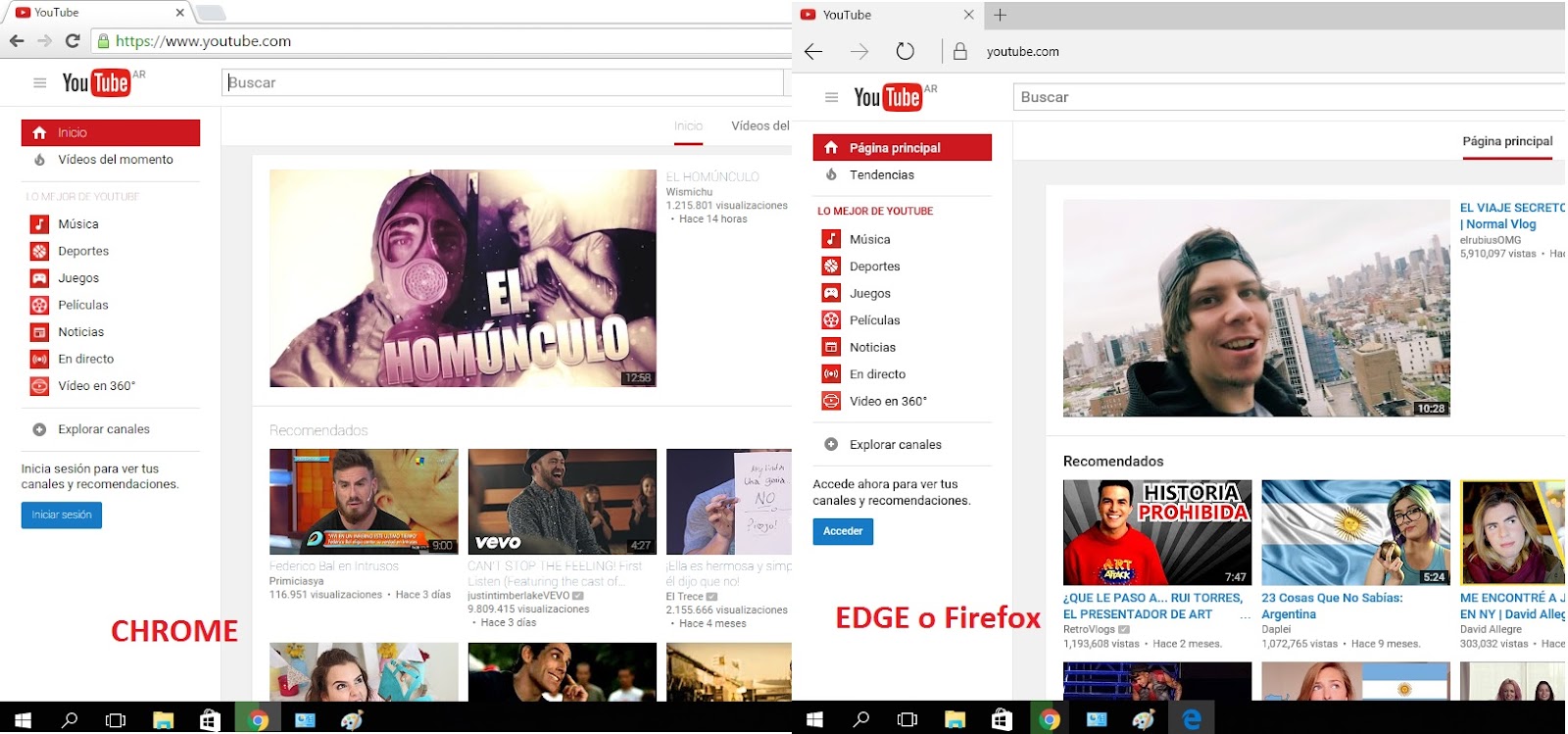Click YouTube logo in Edge window
Image resolution: width=1568 pixels, height=734 pixels.
click(888, 97)
